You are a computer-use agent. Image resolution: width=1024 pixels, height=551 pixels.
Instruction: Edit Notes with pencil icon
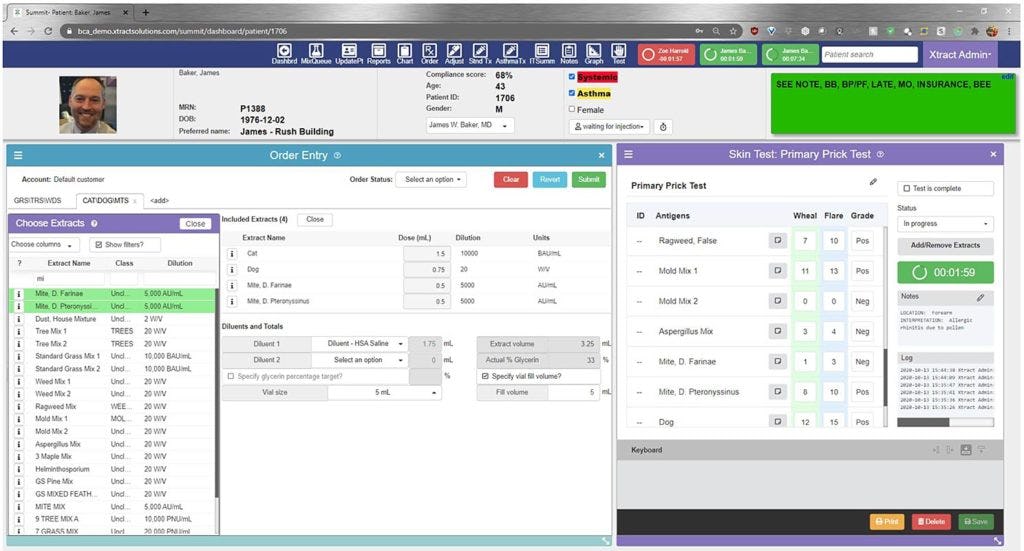[980, 298]
